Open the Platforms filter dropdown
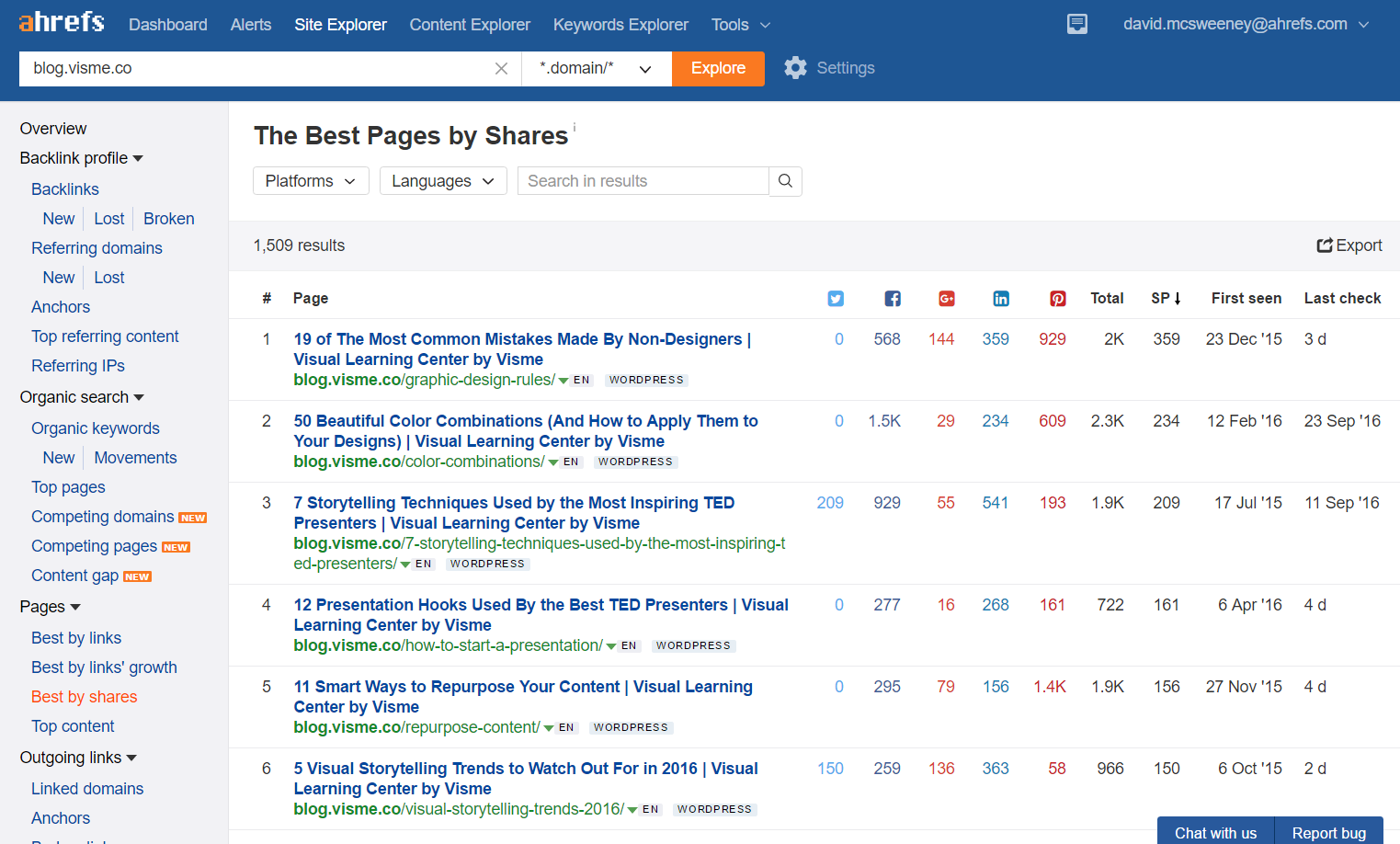The image size is (1400, 844). [311, 181]
